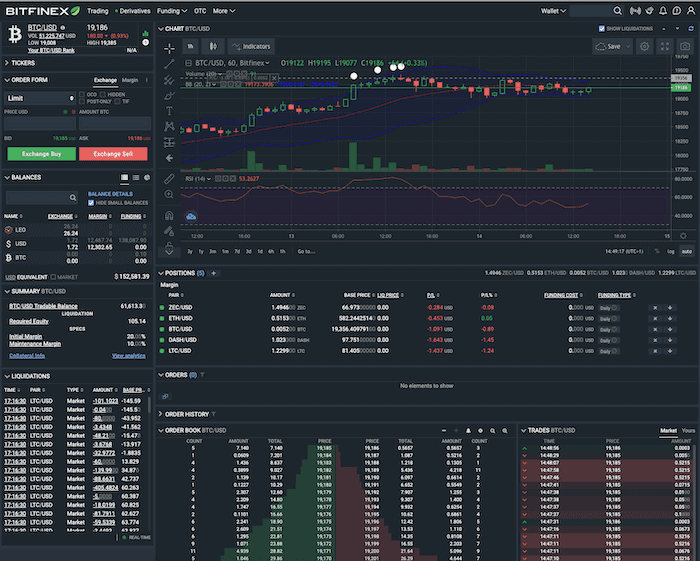Click the Exchange Buy button
The height and width of the screenshot is (561, 700).
[42, 154]
